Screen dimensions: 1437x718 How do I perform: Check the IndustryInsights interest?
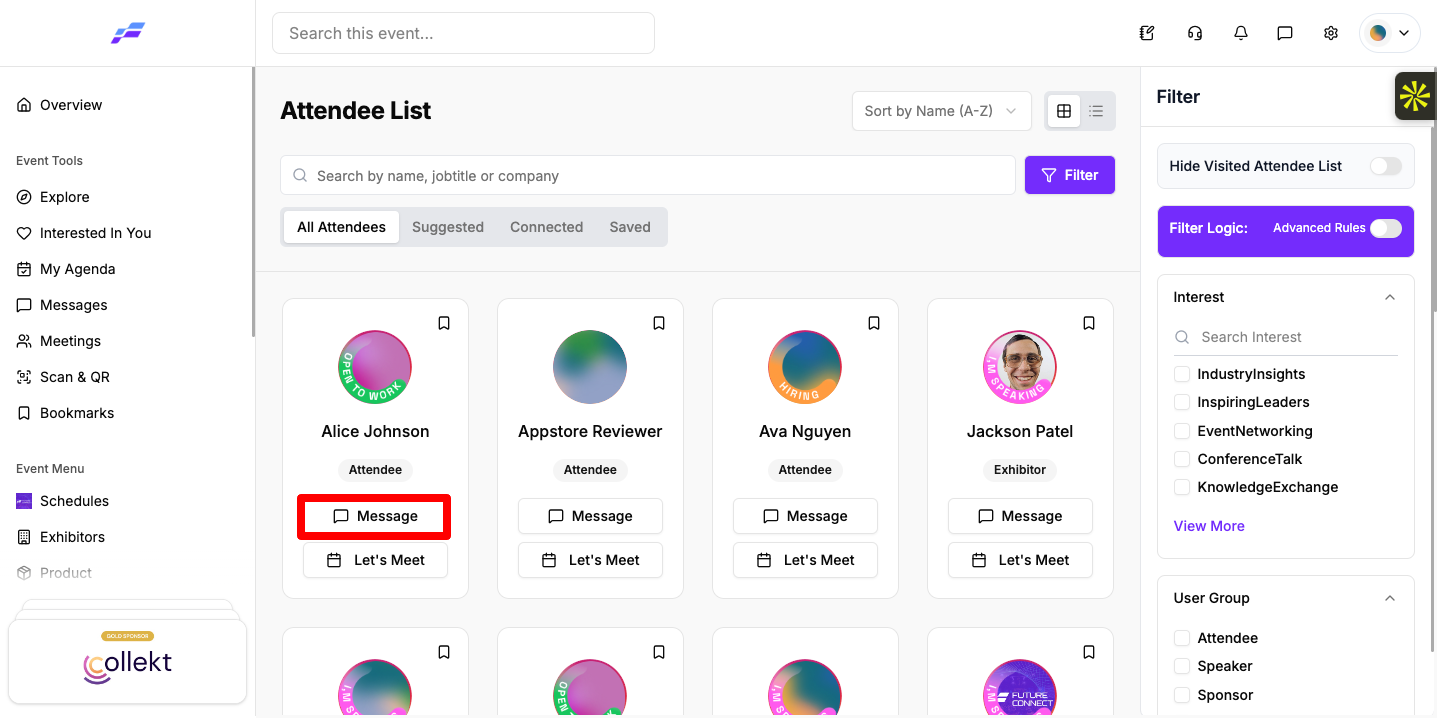[1182, 374]
